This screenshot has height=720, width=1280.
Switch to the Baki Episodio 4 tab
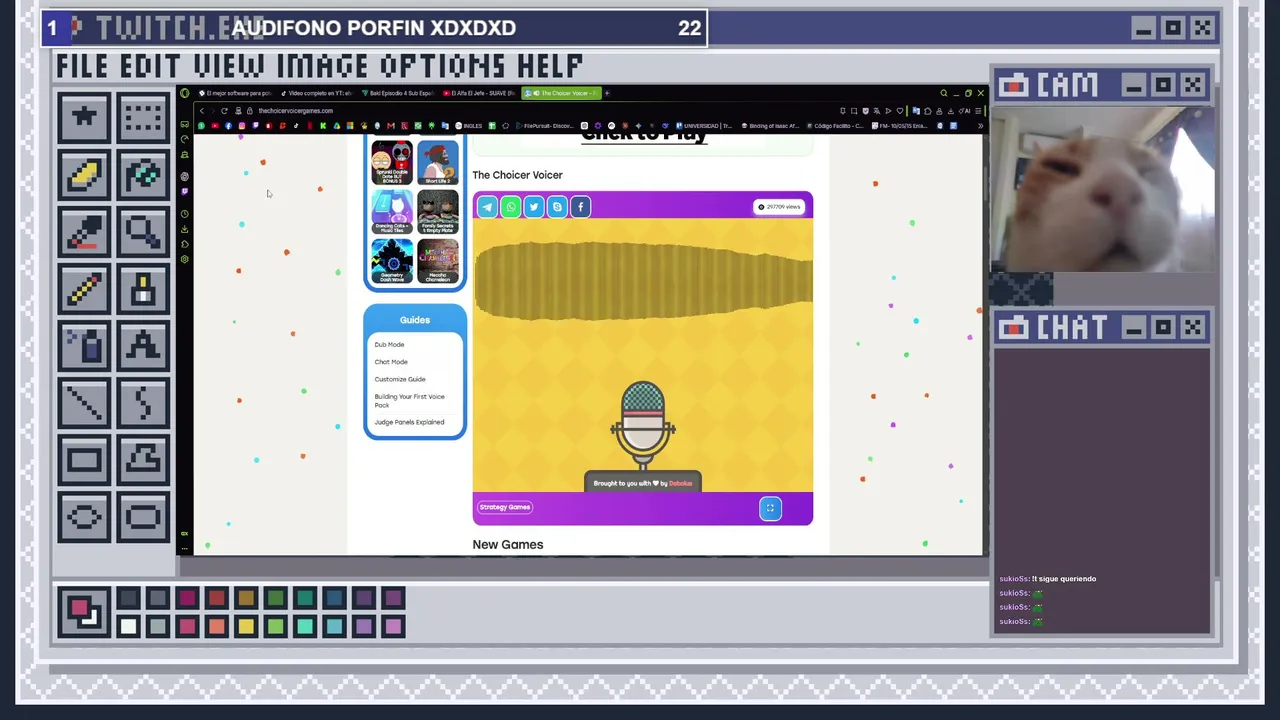(398, 93)
